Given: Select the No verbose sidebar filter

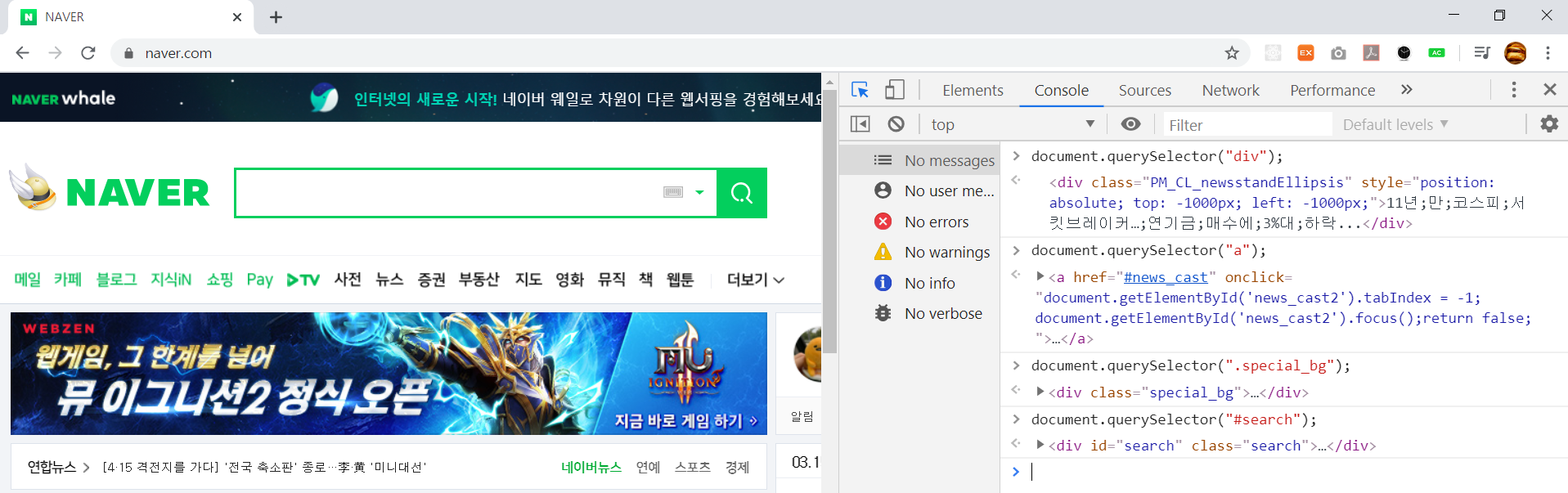Looking at the screenshot, I should [x=920, y=313].
